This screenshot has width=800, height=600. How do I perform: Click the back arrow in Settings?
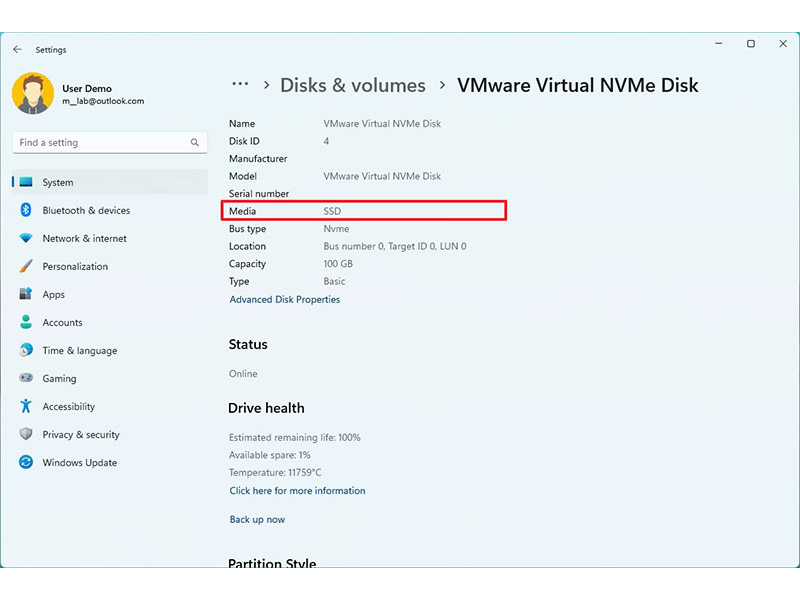point(17,49)
